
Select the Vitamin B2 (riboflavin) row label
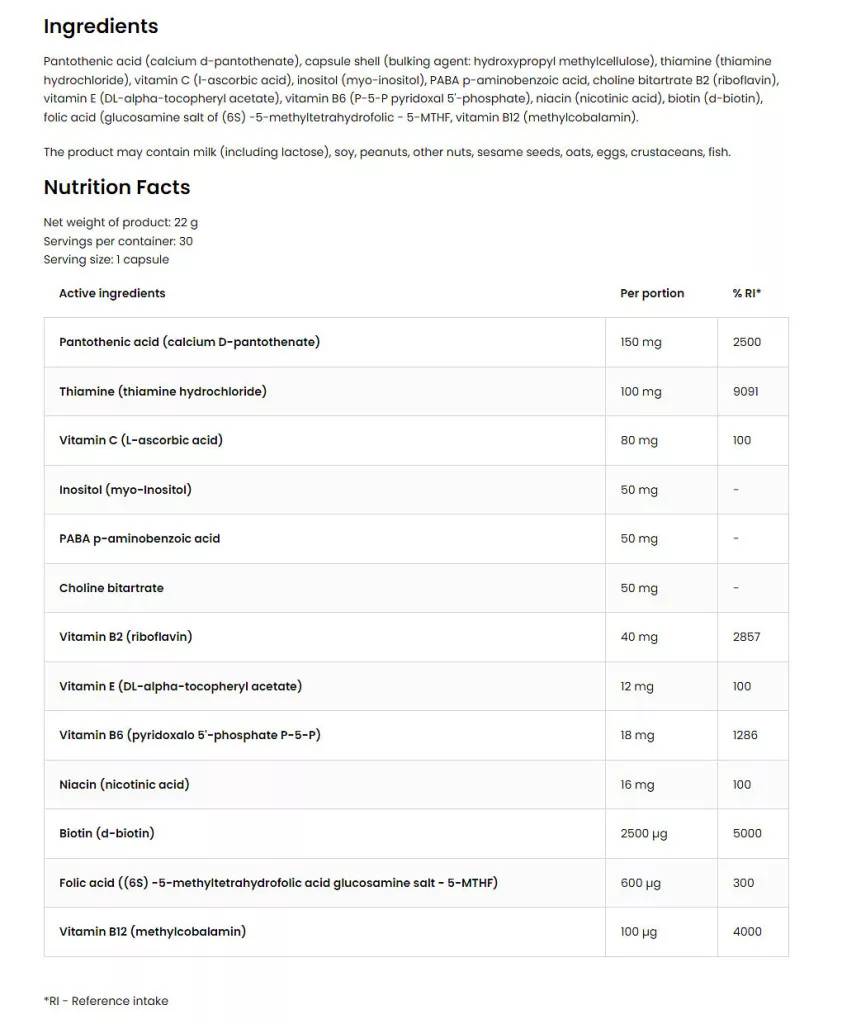pos(126,636)
